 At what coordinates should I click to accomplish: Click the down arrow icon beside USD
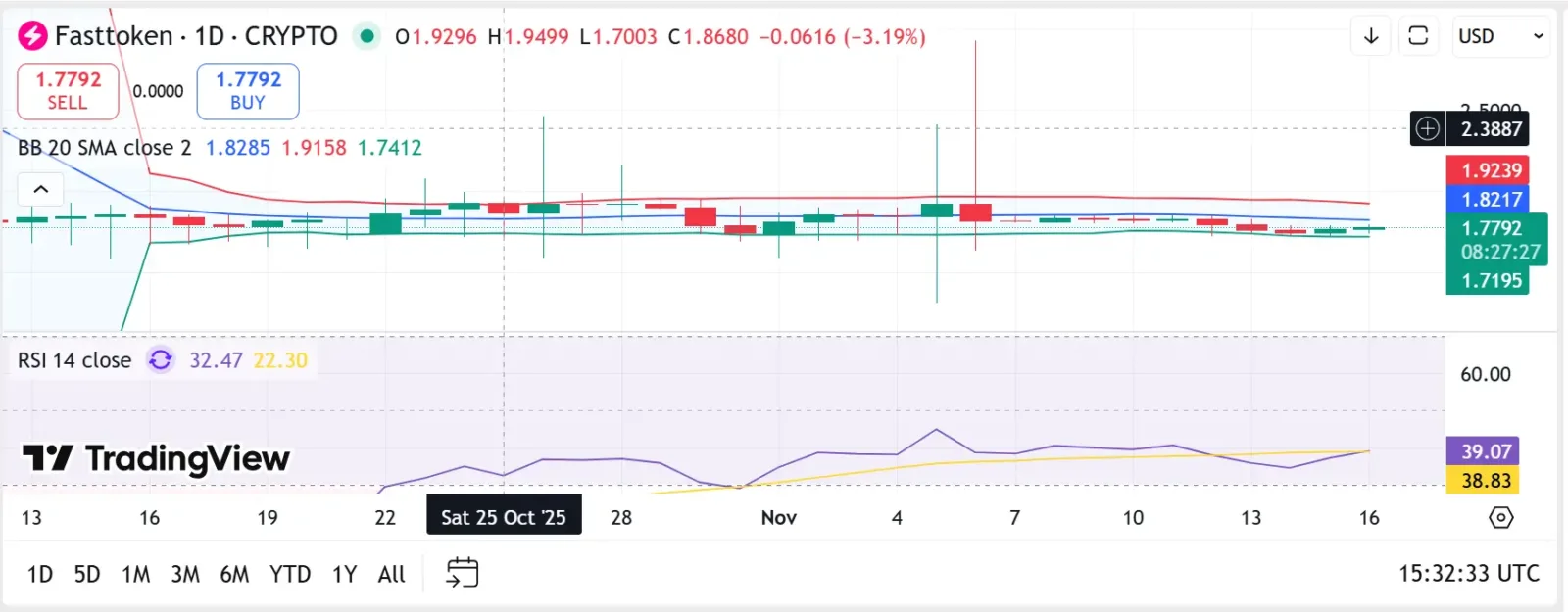tap(1371, 36)
